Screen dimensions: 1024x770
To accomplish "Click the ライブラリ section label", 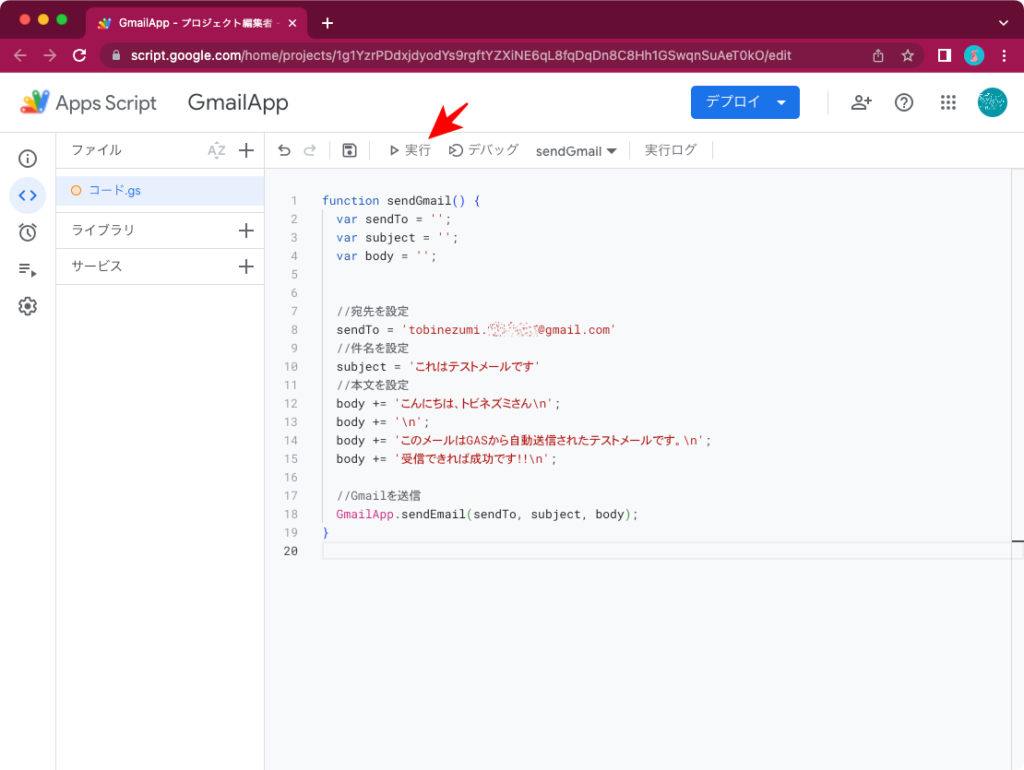I will pyautogui.click(x=103, y=231).
